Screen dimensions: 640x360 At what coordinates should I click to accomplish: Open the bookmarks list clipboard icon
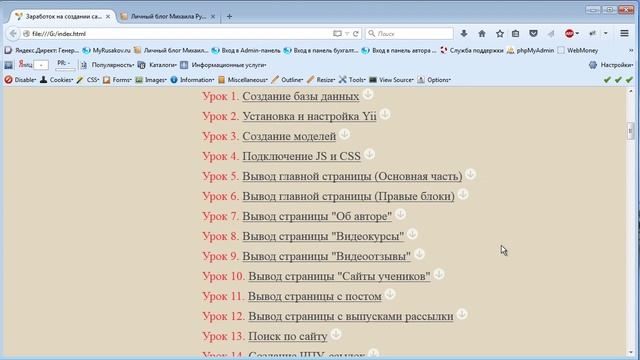point(516,33)
